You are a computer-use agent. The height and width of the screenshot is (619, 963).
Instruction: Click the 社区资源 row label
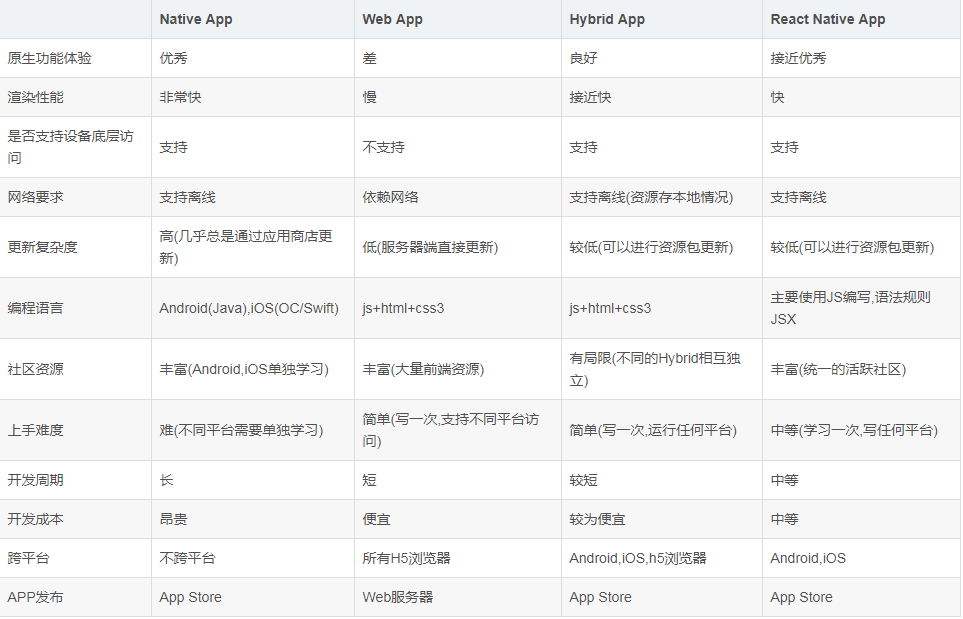pos(36,369)
